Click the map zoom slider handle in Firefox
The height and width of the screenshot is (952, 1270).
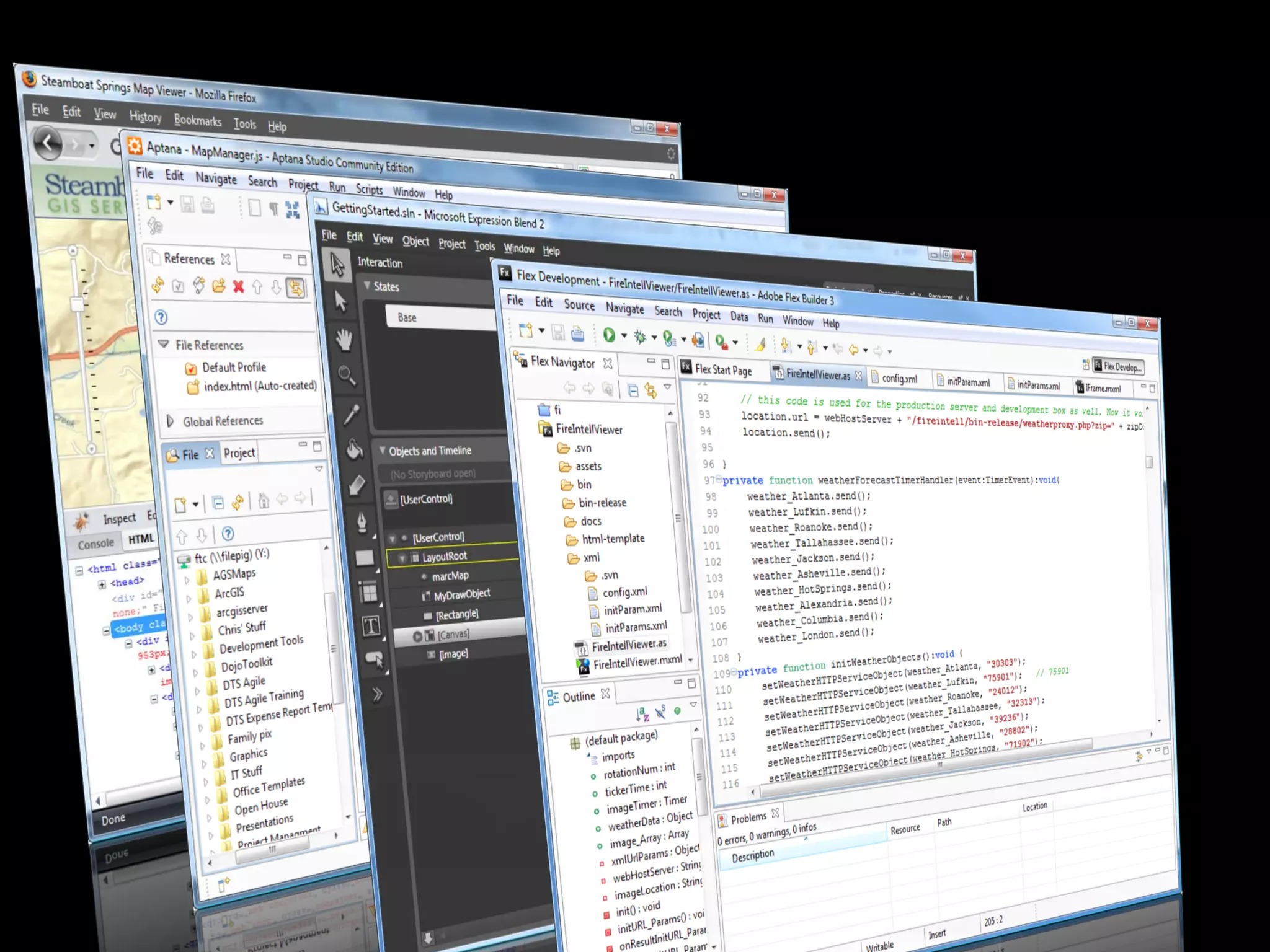click(77, 304)
